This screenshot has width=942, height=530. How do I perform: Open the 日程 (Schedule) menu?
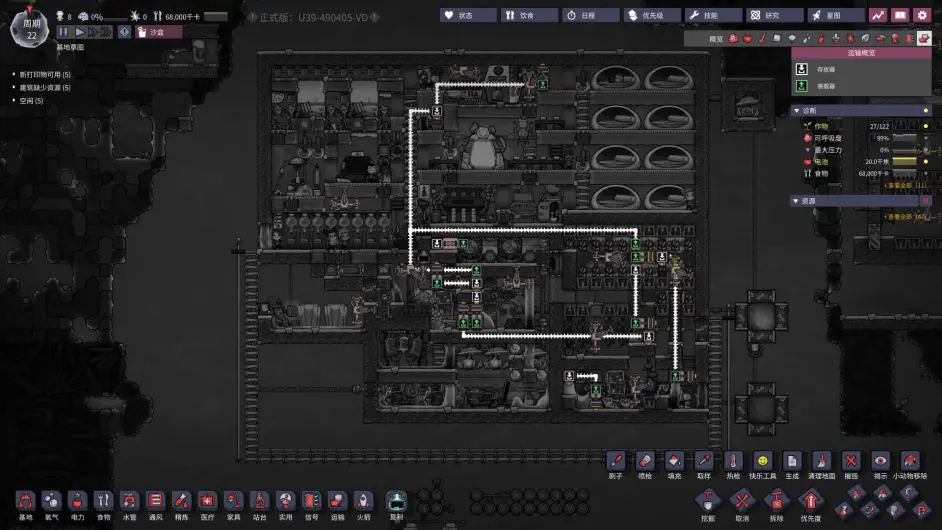[591, 16]
